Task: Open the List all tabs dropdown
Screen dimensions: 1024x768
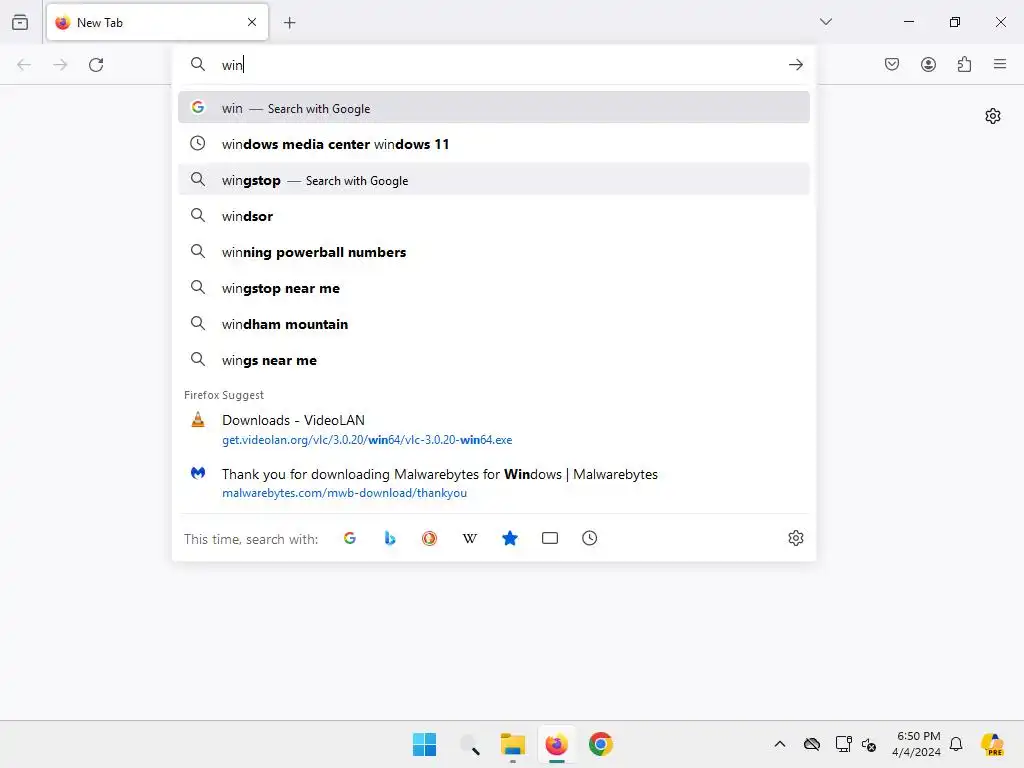Action: [x=826, y=22]
